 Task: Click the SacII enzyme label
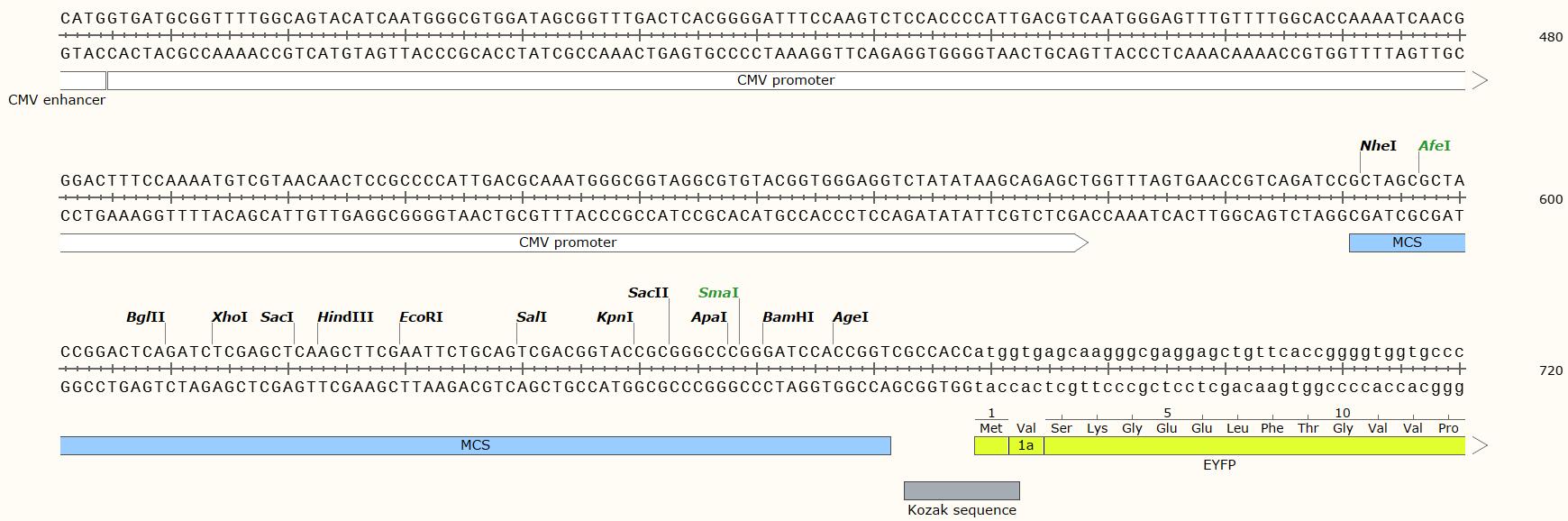coord(648,293)
